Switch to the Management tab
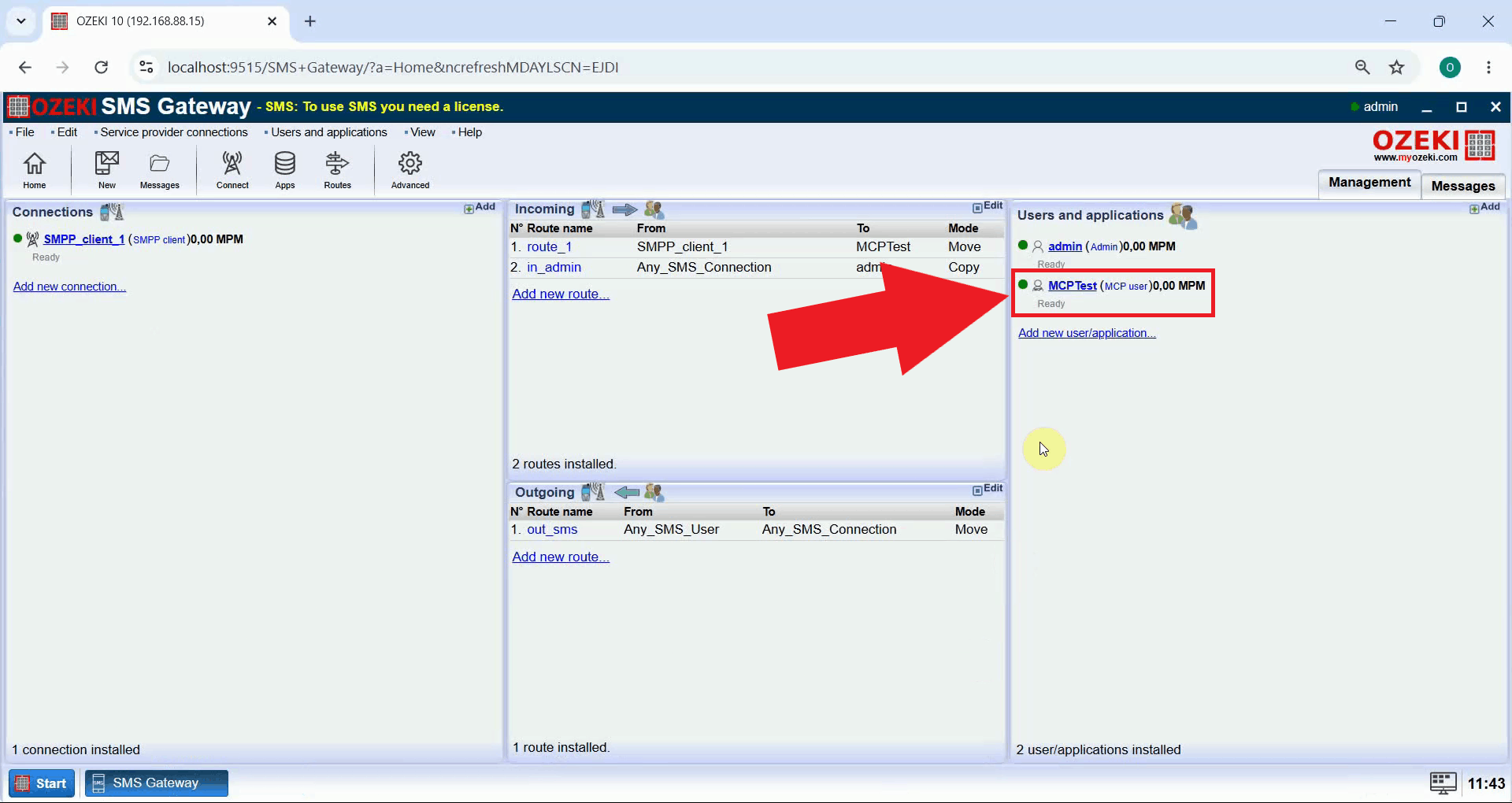This screenshot has width=1512, height=803. click(1369, 183)
